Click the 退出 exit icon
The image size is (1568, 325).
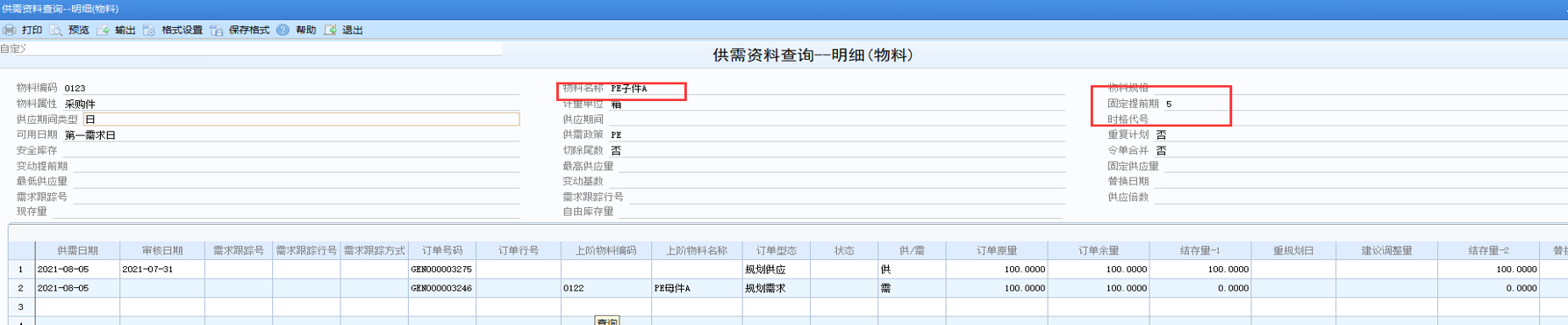click(x=330, y=30)
